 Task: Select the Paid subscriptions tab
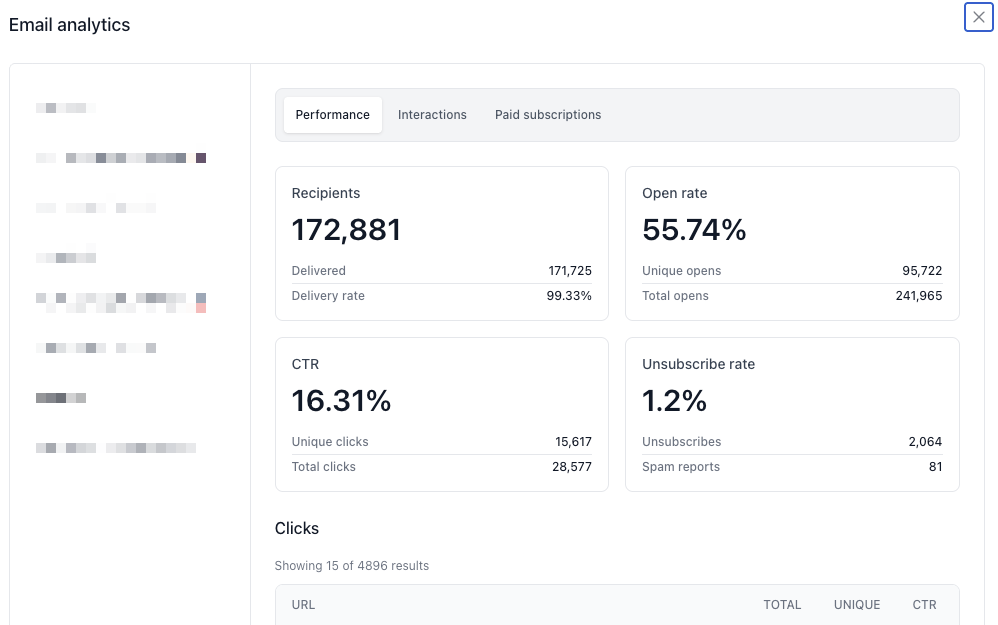[x=548, y=115]
